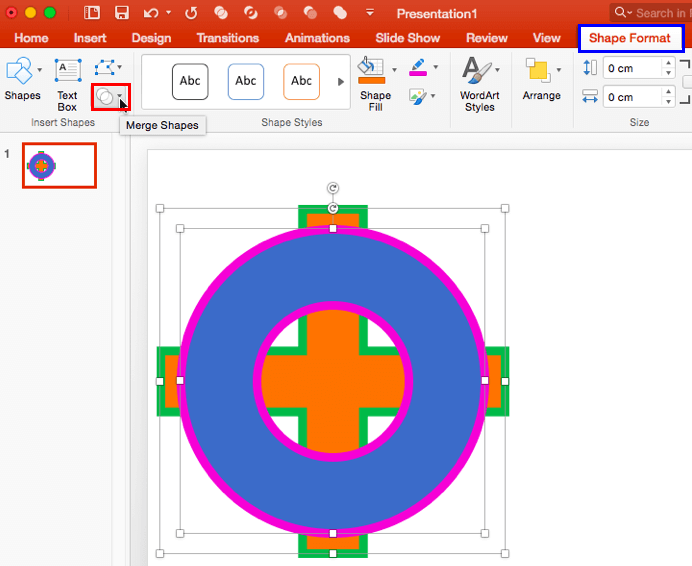
Task: Select the Shape Format tab
Action: [630, 38]
